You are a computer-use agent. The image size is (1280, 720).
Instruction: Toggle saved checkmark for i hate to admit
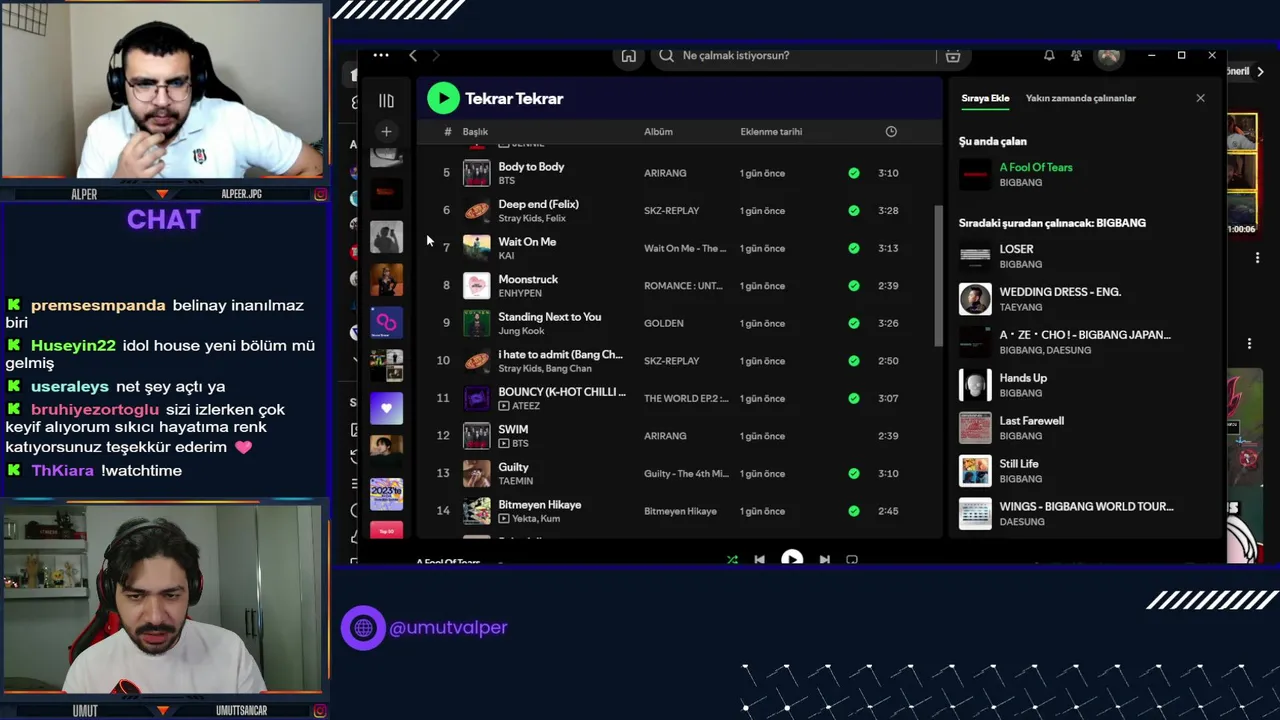[x=853, y=361]
